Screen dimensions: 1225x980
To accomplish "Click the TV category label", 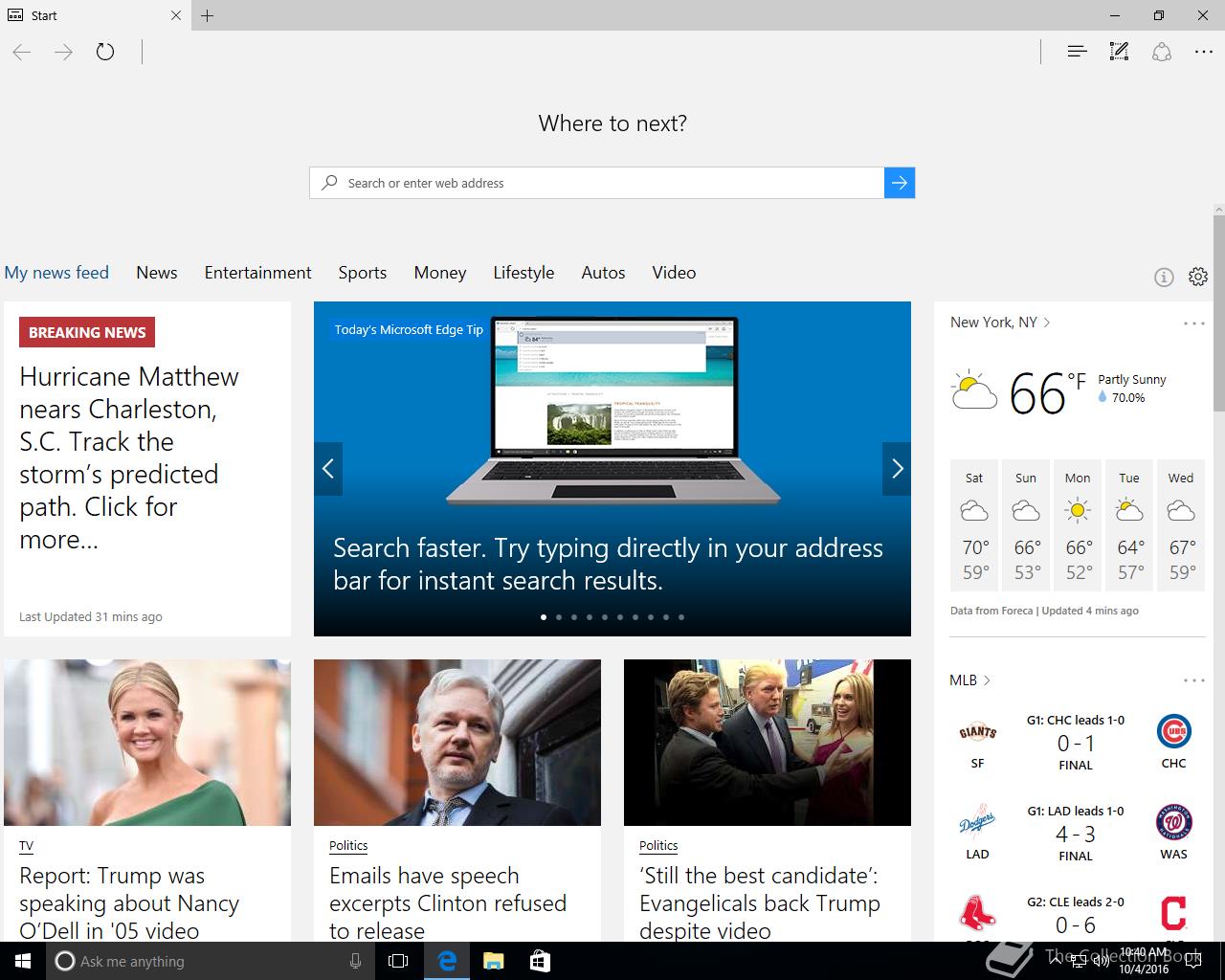I will tap(26, 846).
